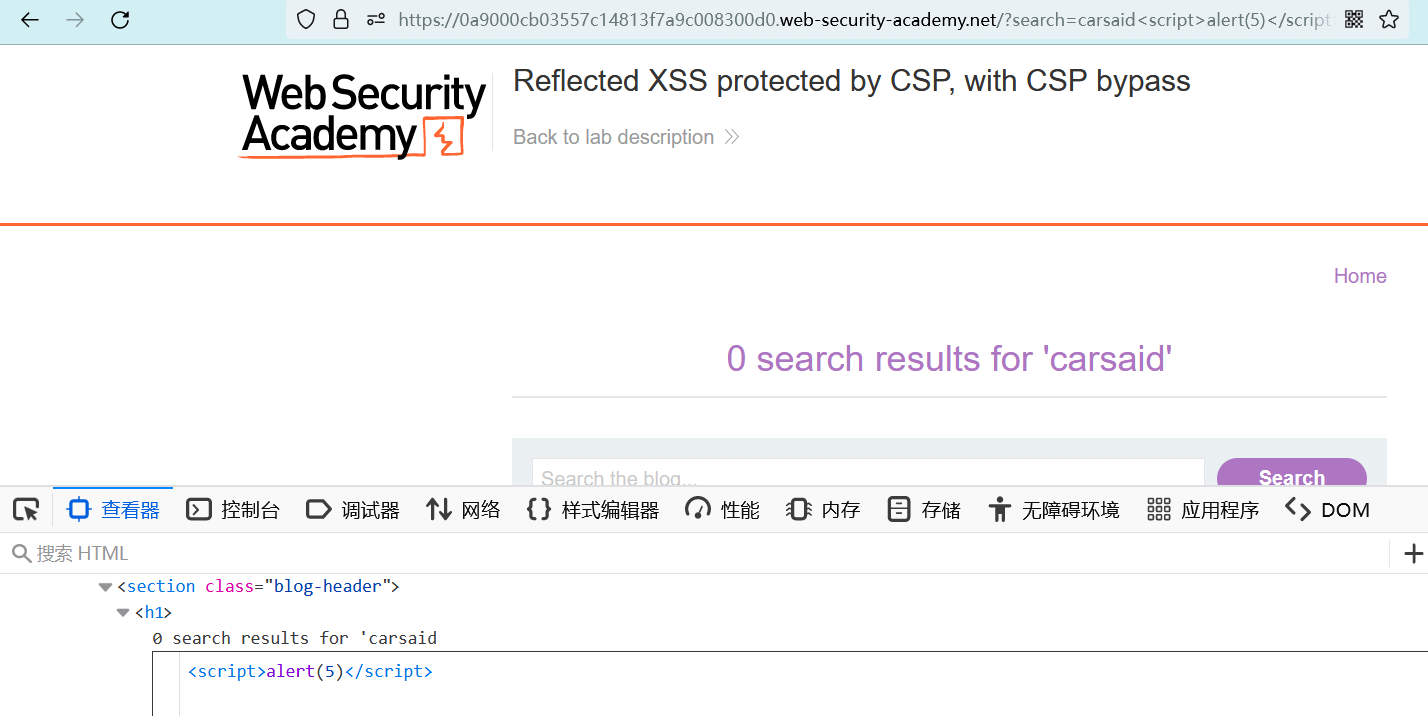Click the site permissions icon beside the padlock
Screen dimensions: 1428x716
pos(375,19)
